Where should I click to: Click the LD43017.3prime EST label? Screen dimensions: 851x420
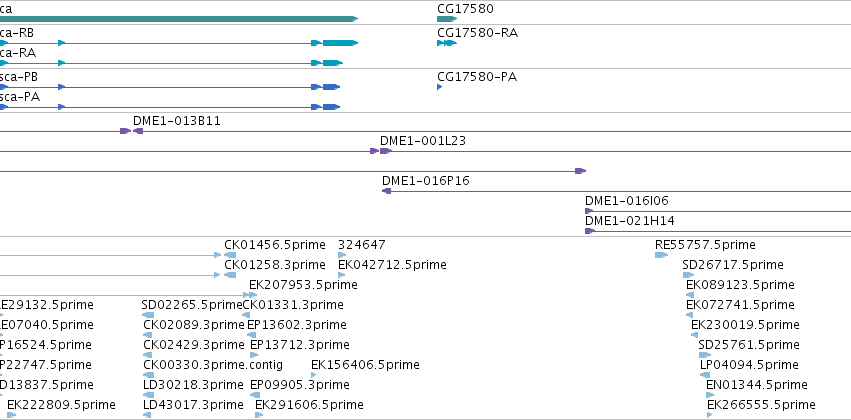click(x=193, y=405)
